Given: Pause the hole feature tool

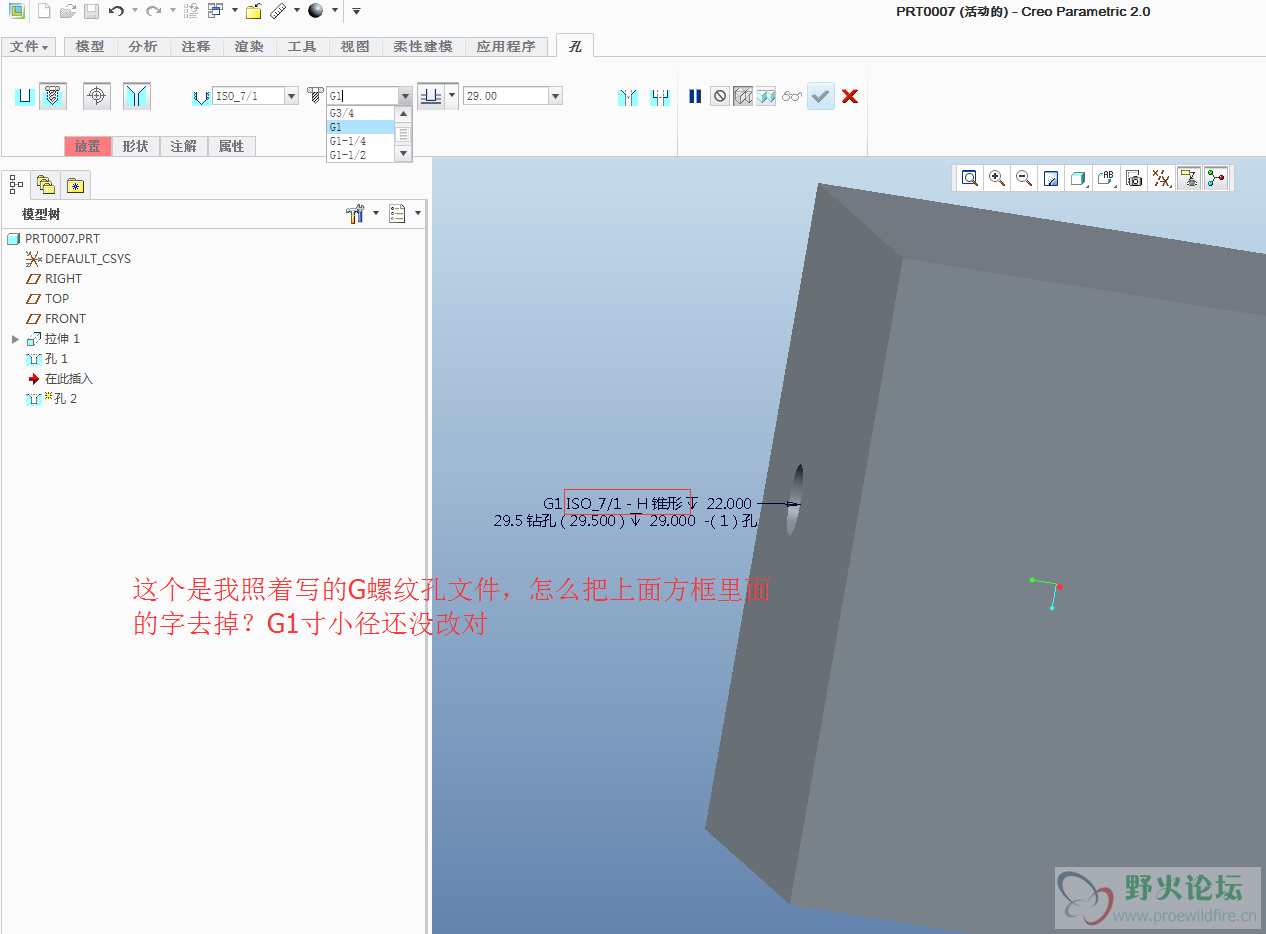Looking at the screenshot, I should tap(695, 96).
